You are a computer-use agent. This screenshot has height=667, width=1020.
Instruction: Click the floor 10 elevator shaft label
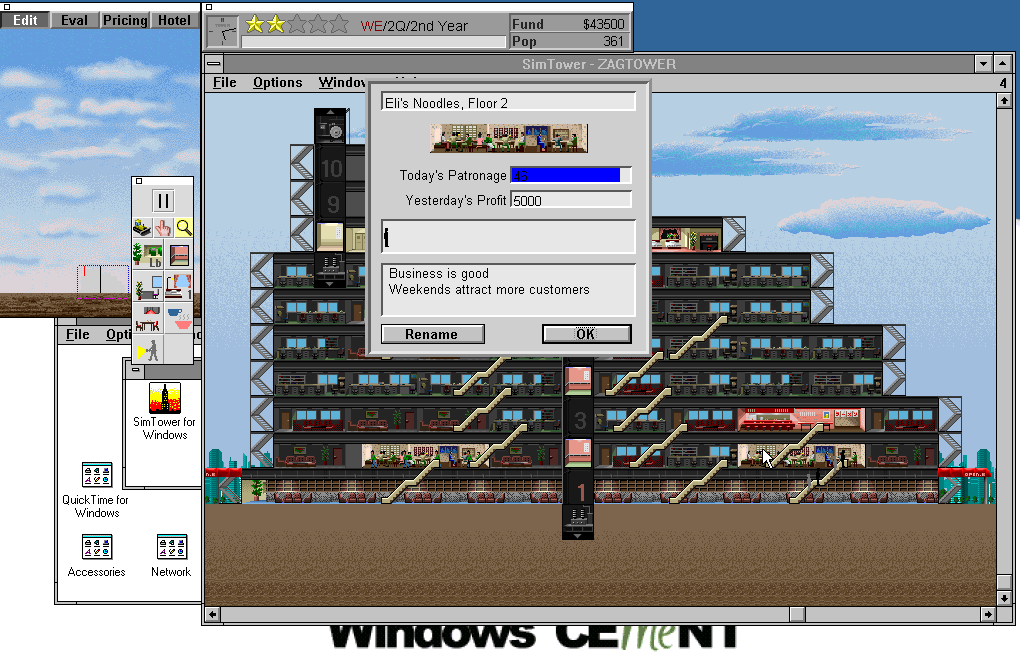[x=330, y=169]
